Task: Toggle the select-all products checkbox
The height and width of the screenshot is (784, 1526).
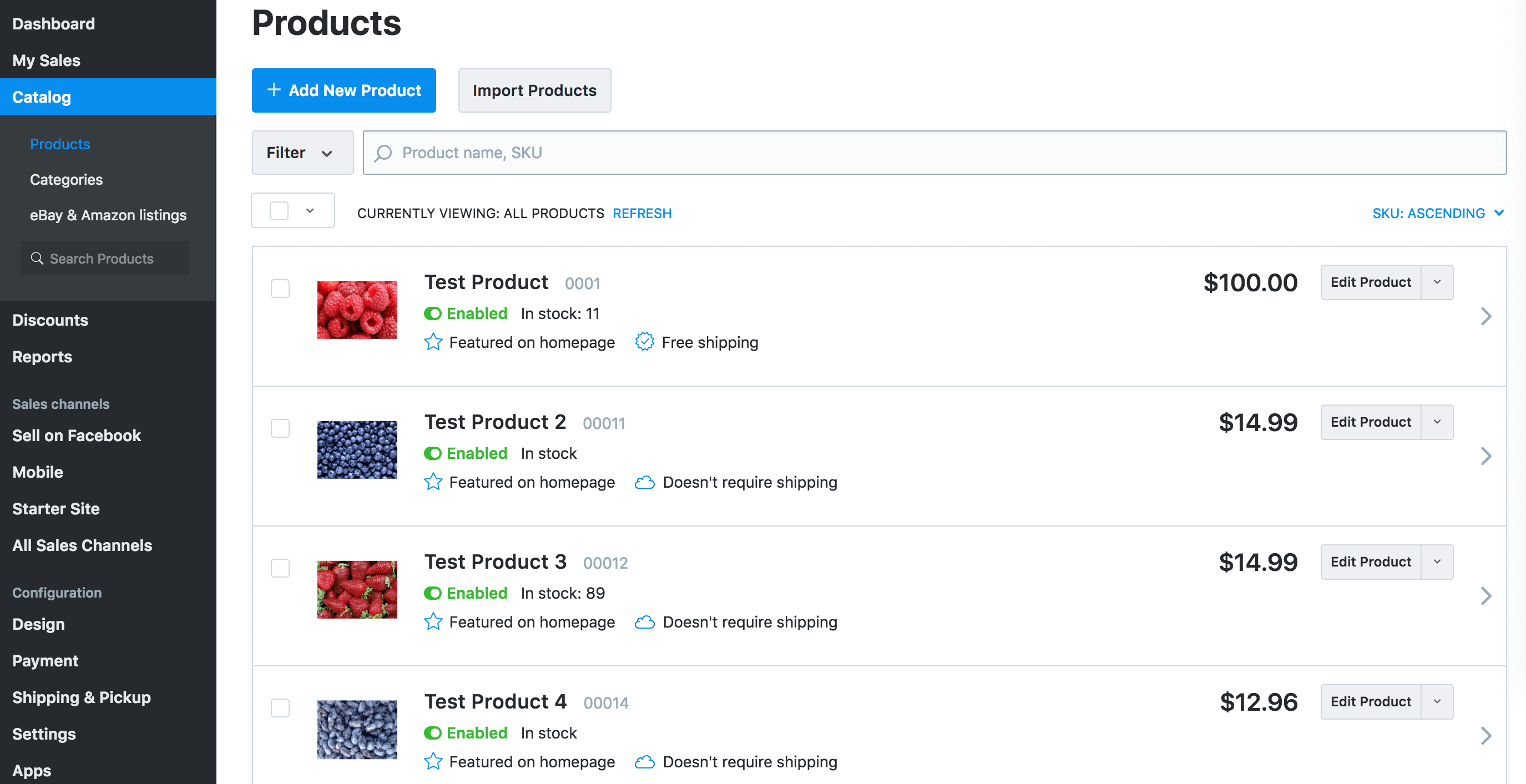Action: (x=279, y=211)
